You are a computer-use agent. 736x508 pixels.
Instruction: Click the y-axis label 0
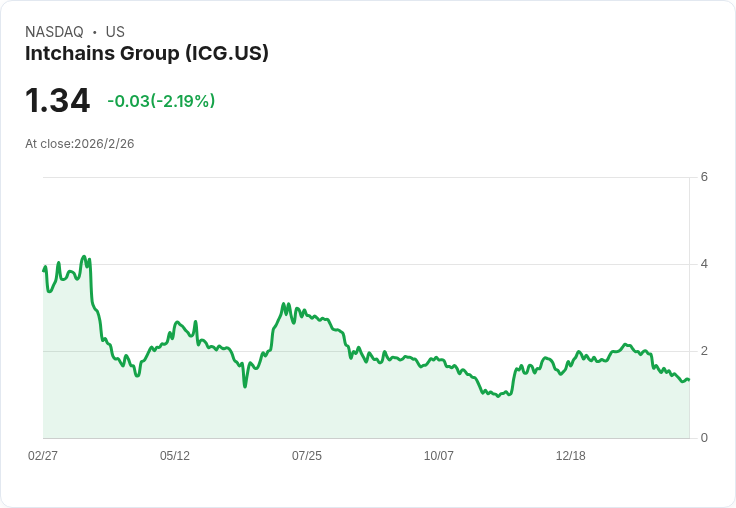click(705, 438)
